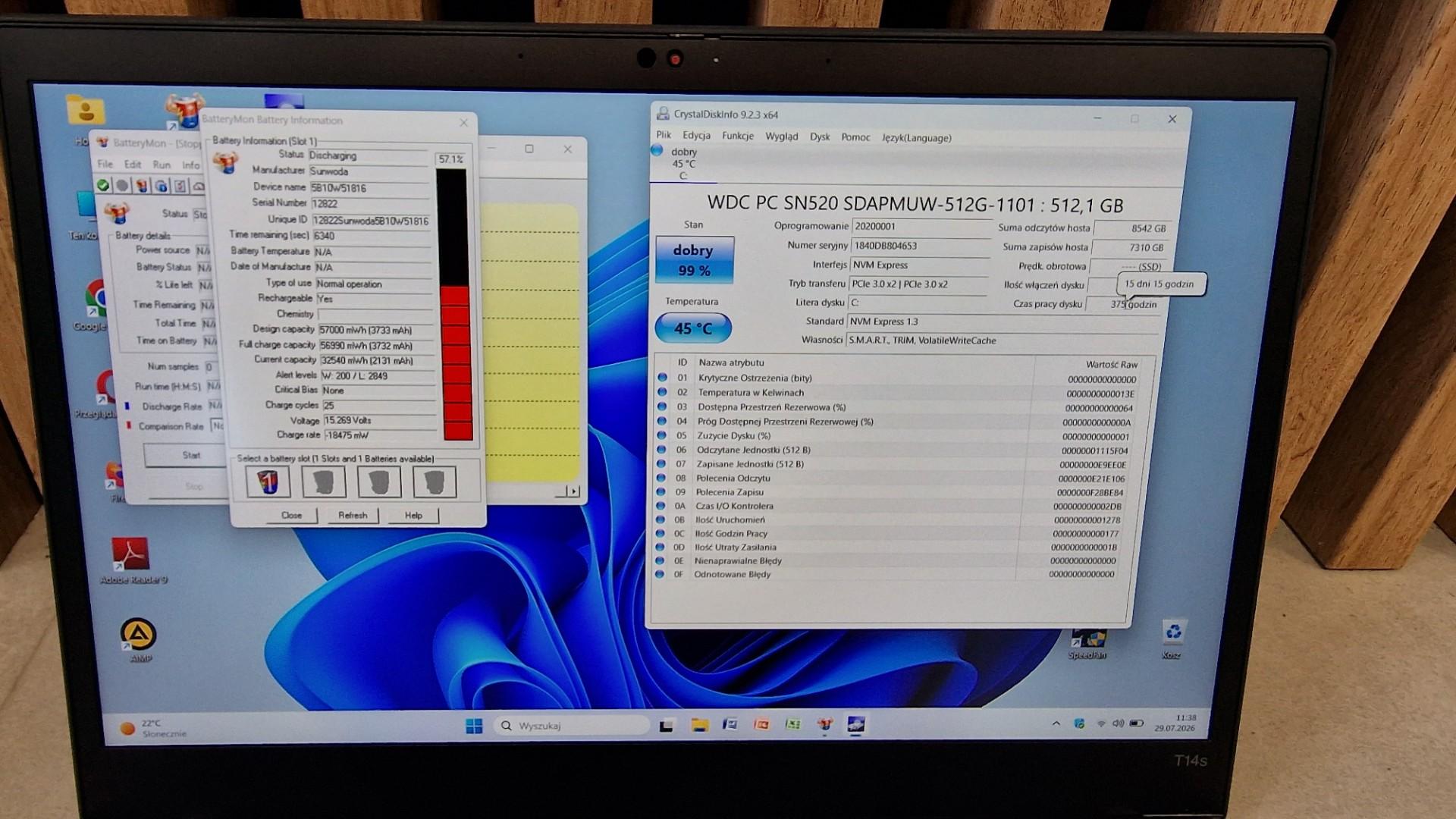
Task: Open Word icon on taskbar
Action: coord(730,725)
